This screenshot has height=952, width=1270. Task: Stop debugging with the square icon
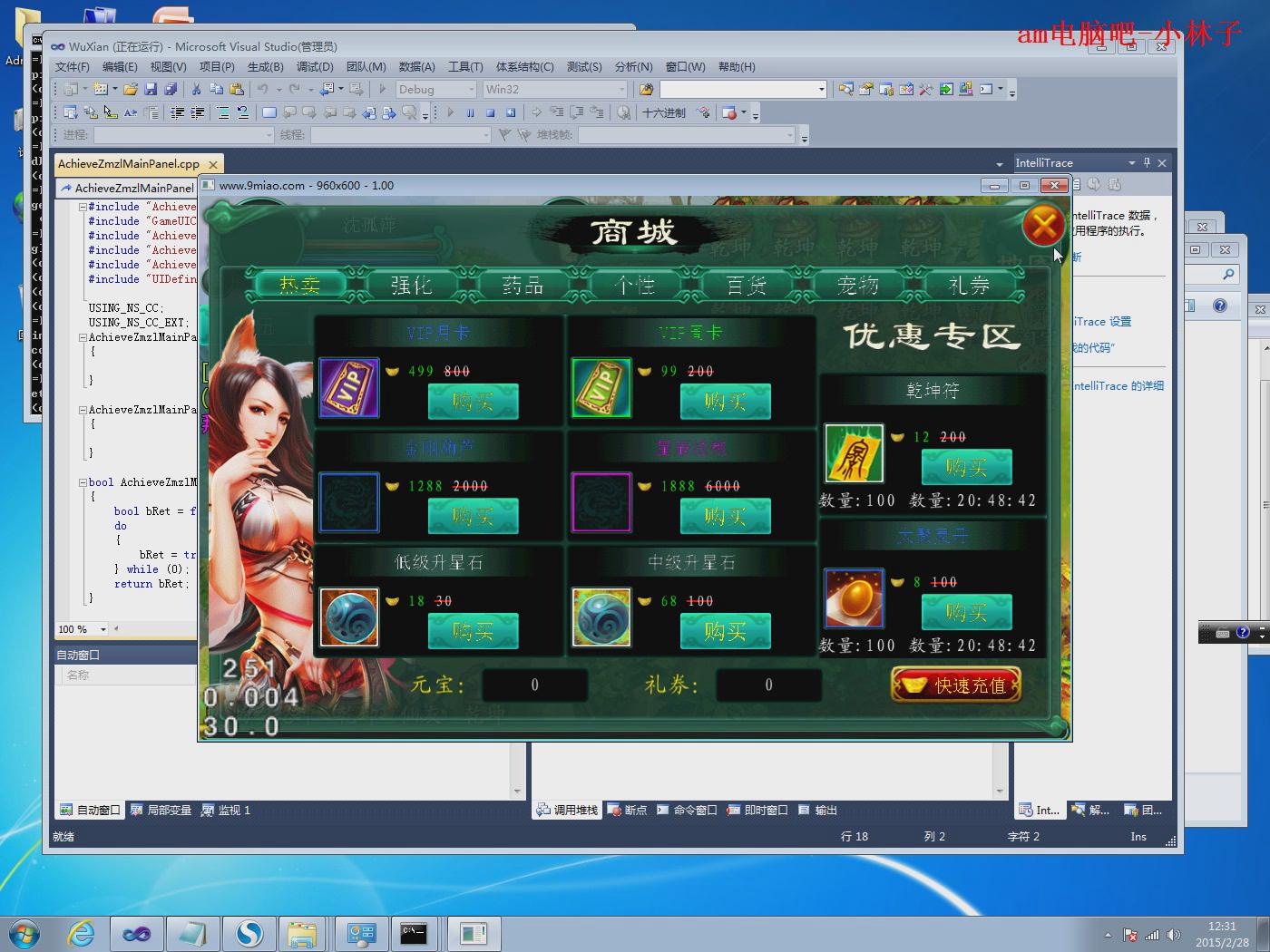point(490,112)
